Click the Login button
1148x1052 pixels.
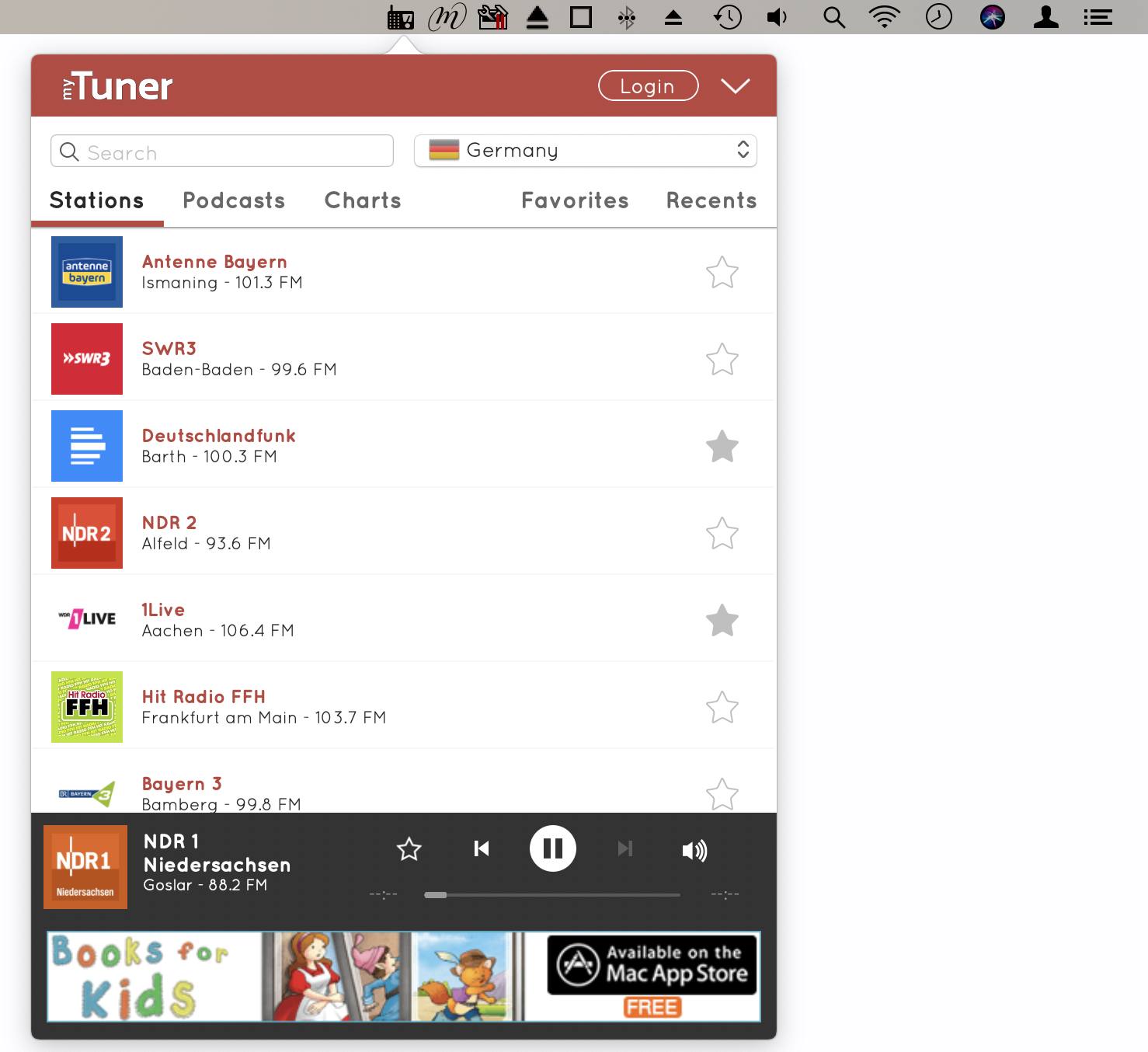[648, 85]
